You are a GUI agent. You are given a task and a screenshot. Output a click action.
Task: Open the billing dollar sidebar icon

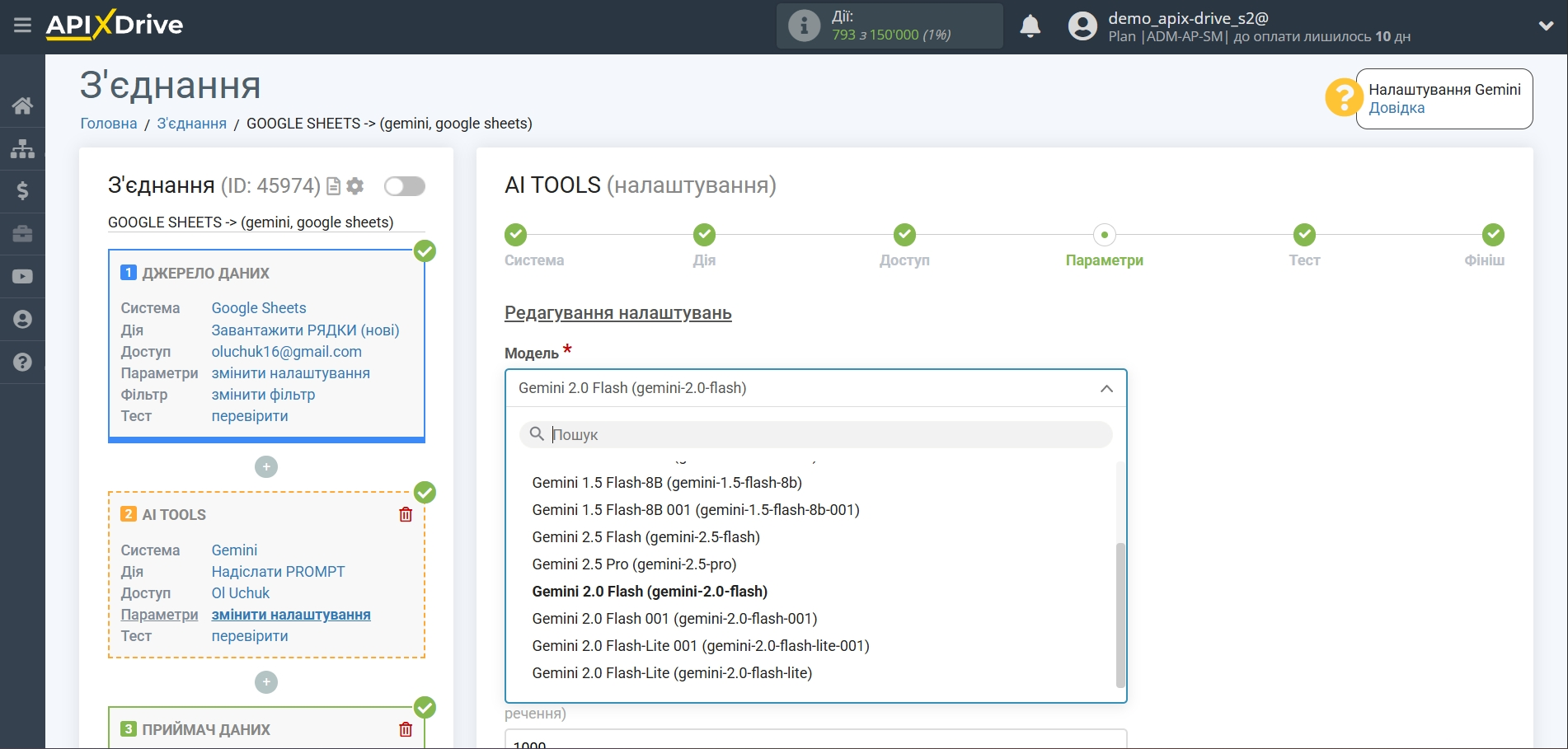[22, 191]
